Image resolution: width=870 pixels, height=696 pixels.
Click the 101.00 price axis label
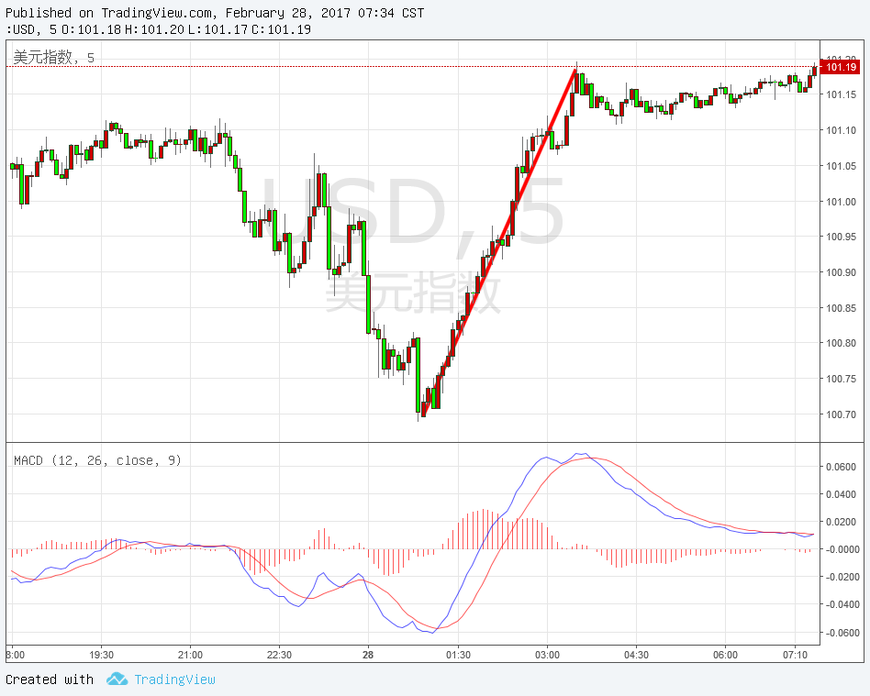tap(841, 201)
